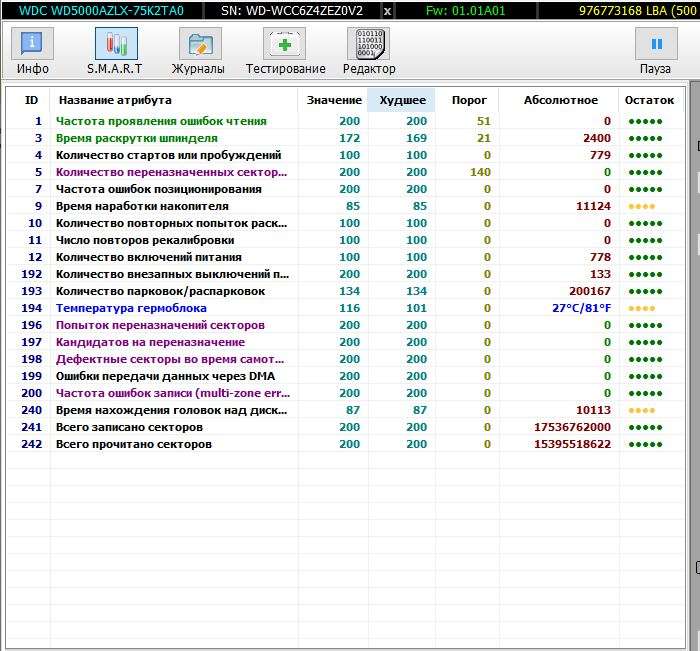Click green health dots for attribute 193 row
700x651 pixels.
pyautogui.click(x=645, y=291)
